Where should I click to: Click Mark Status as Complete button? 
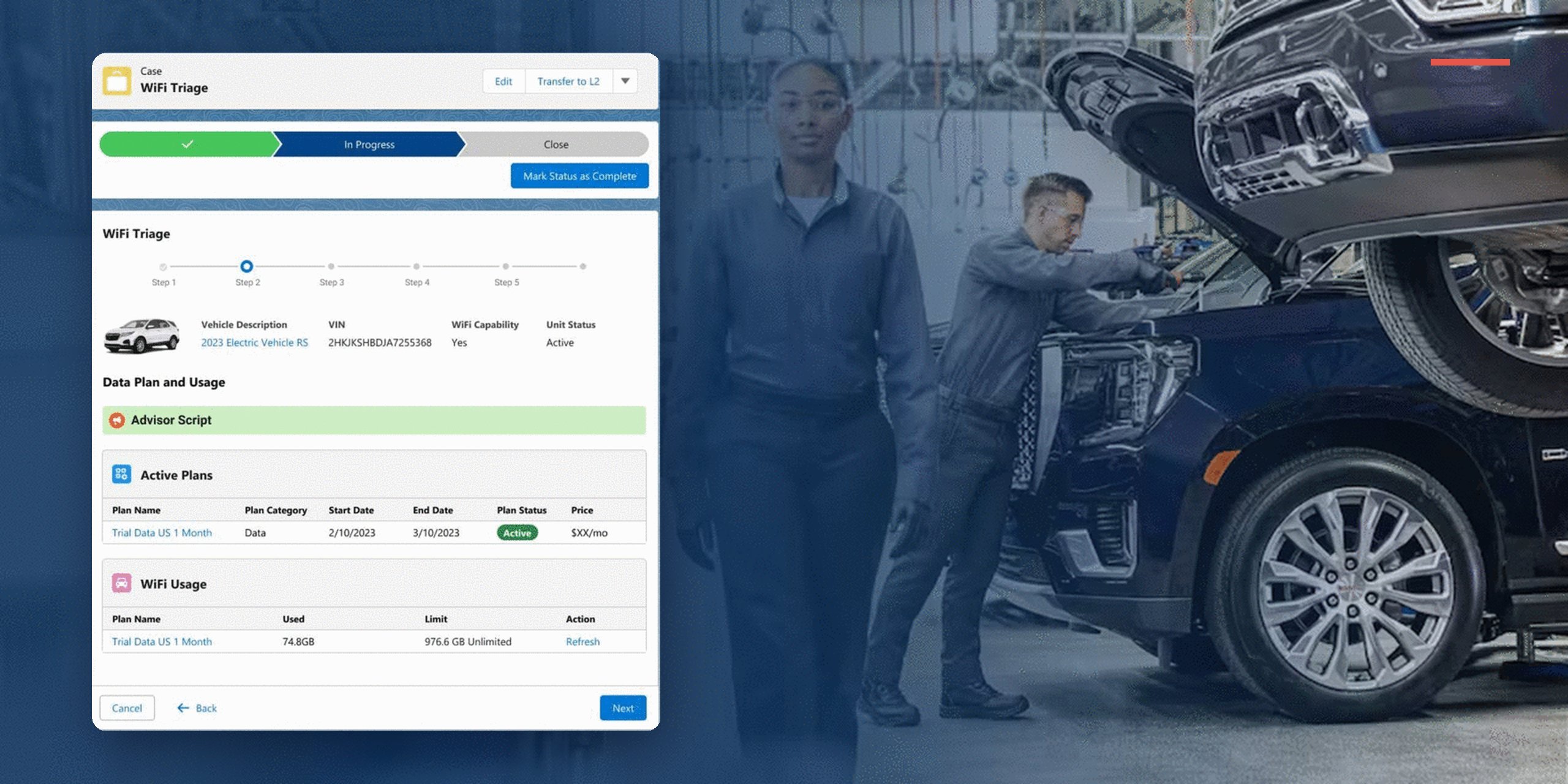(x=579, y=176)
